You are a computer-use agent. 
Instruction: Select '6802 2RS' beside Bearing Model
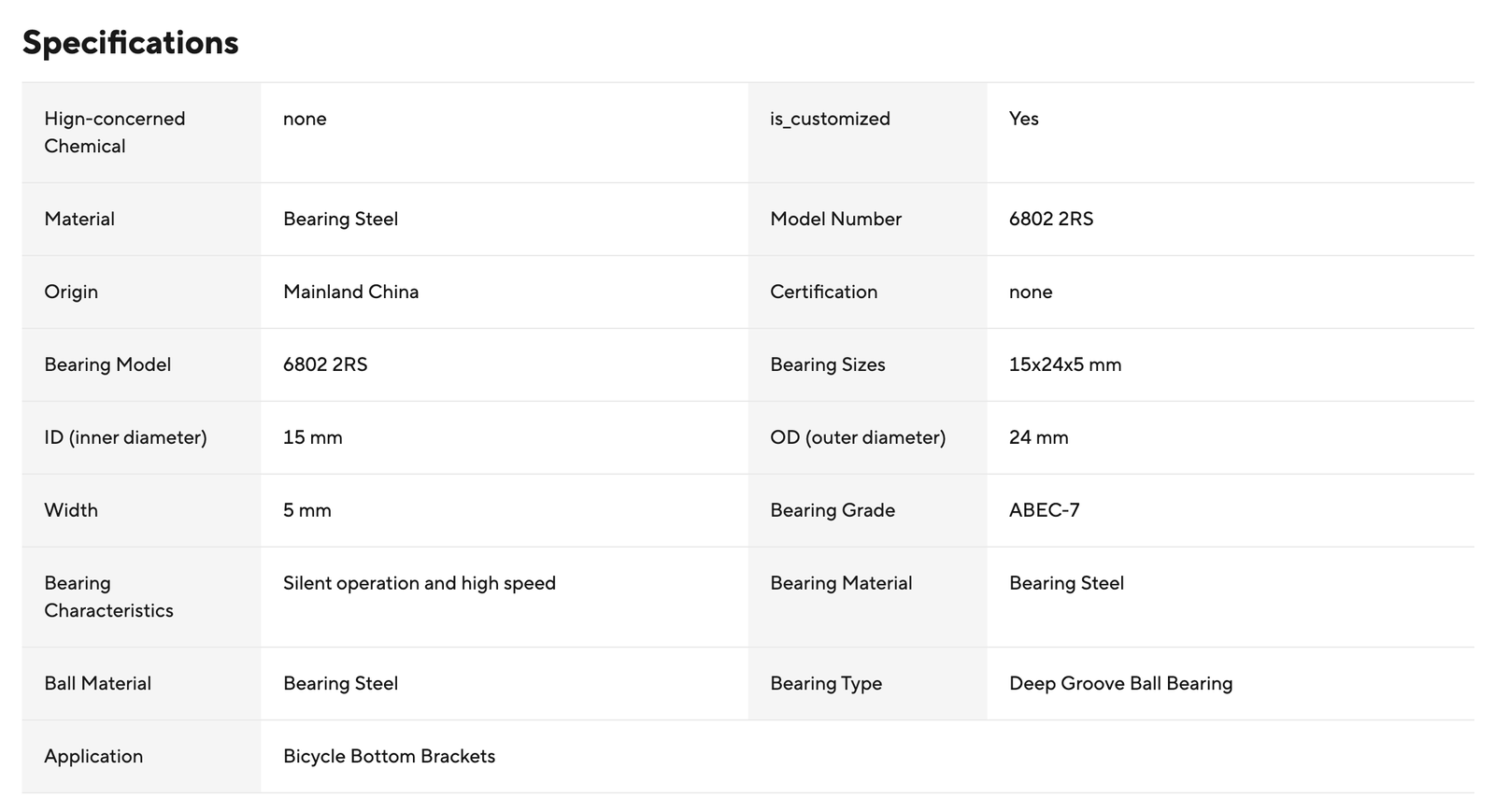tap(325, 364)
